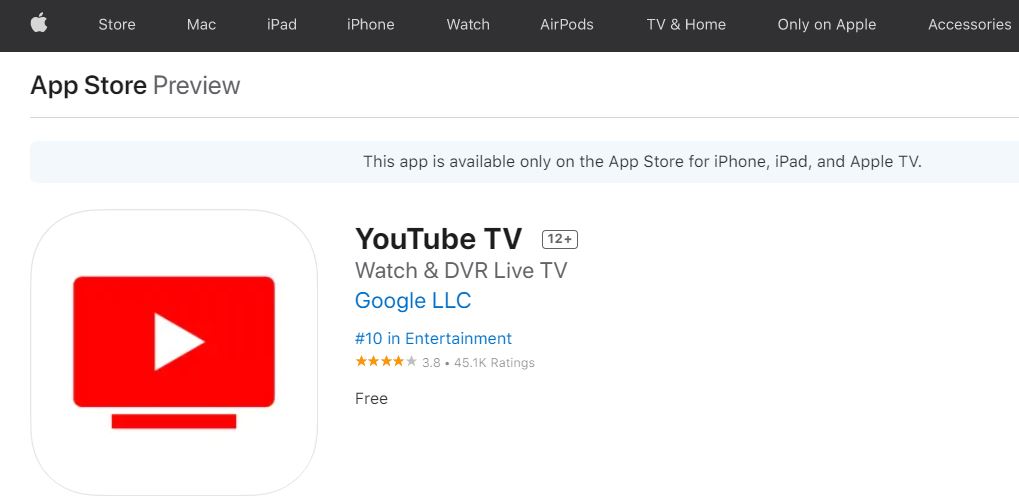Open the Watch navigation item
Screen dimensions: 1019x502
468,25
